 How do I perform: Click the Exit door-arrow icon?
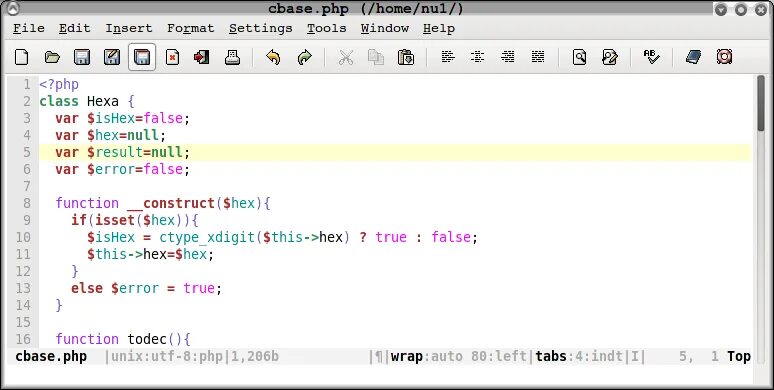click(201, 57)
